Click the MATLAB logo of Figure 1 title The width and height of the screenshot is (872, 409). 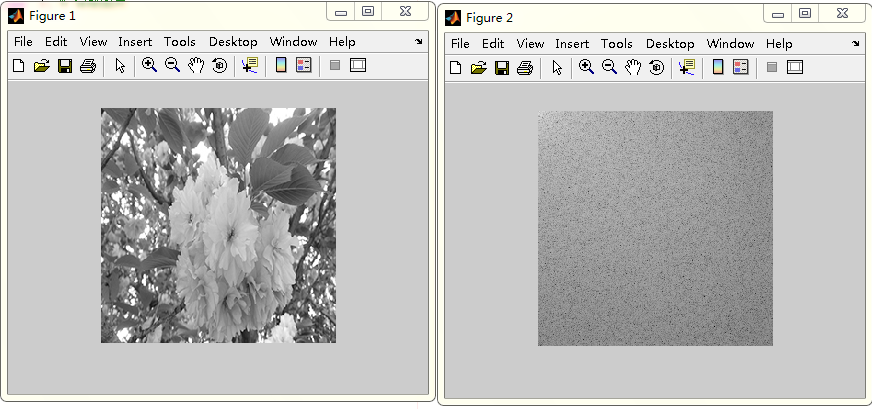click(16, 16)
